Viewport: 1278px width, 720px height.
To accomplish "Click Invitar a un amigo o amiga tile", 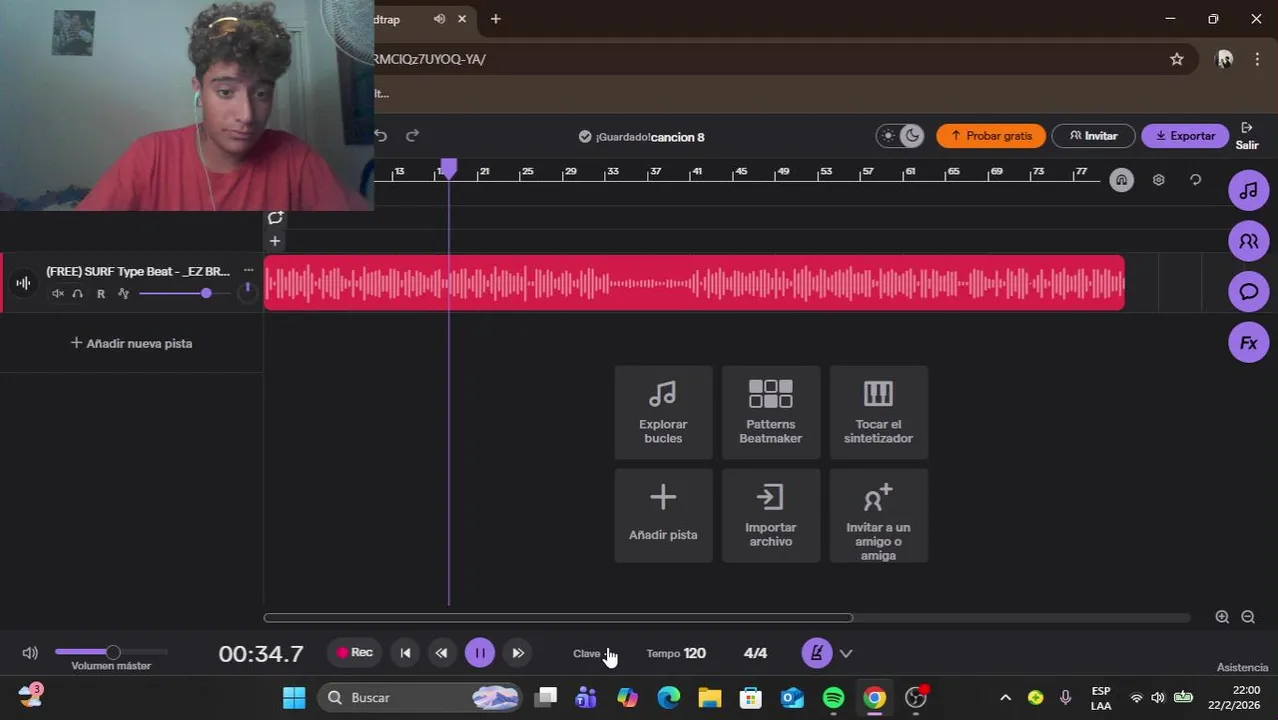I will pyautogui.click(x=878, y=515).
